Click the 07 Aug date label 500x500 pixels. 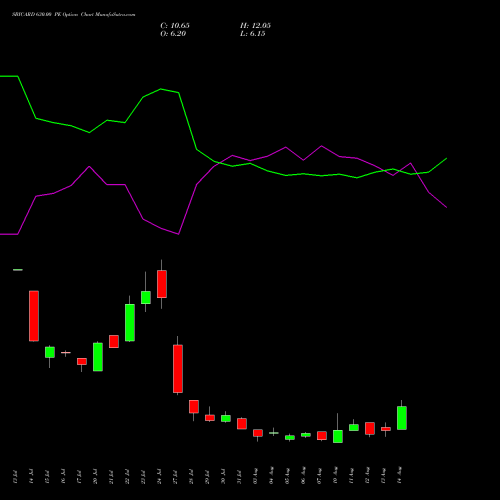click(319, 476)
